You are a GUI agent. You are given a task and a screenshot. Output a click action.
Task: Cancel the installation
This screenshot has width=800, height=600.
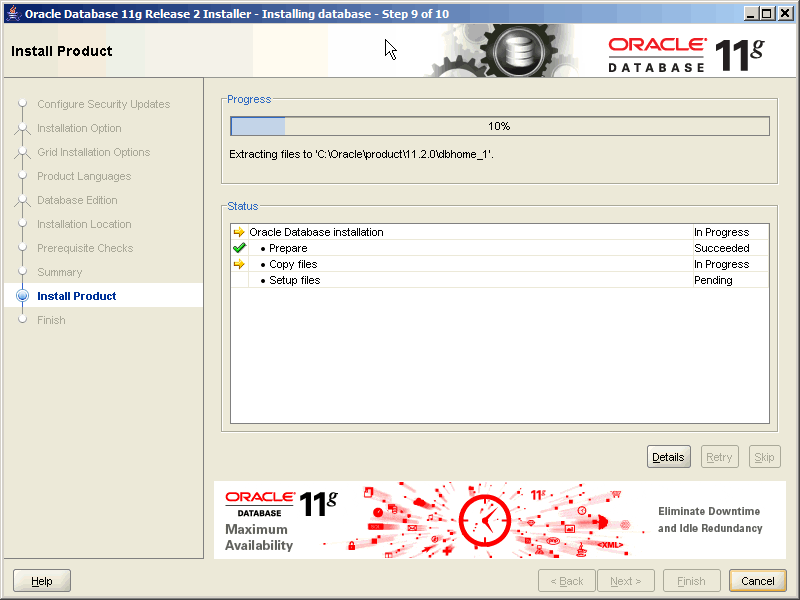[x=758, y=581]
